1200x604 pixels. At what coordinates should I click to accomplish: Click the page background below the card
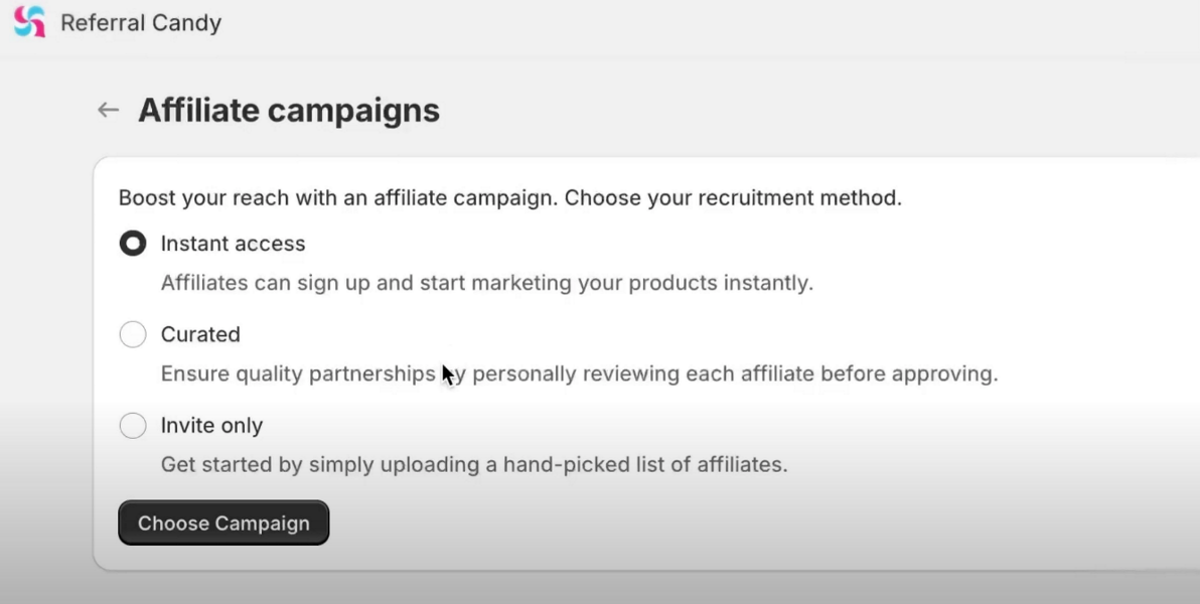(600, 590)
